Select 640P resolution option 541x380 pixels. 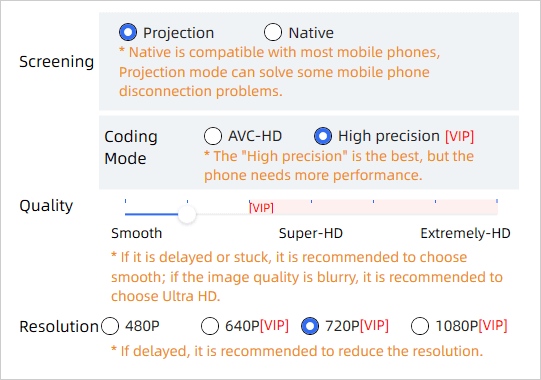(210, 326)
